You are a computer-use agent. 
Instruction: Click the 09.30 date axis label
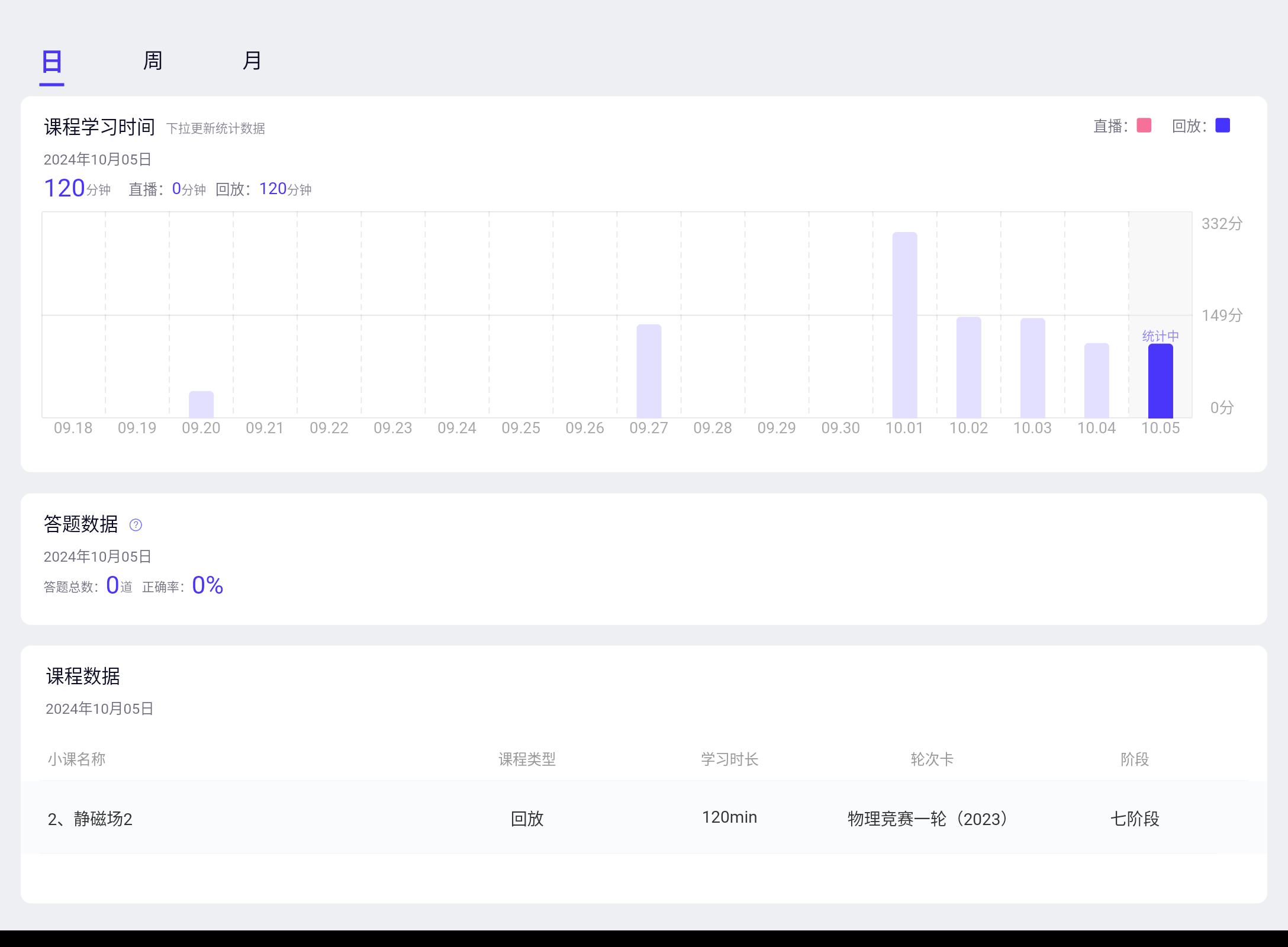[x=841, y=428]
